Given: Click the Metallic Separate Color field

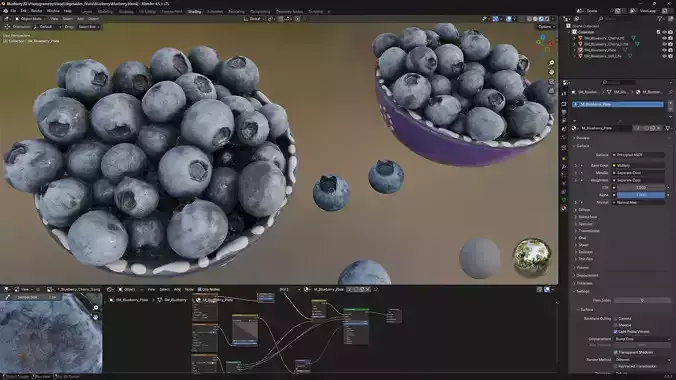Looking at the screenshot, I should coord(638,173).
